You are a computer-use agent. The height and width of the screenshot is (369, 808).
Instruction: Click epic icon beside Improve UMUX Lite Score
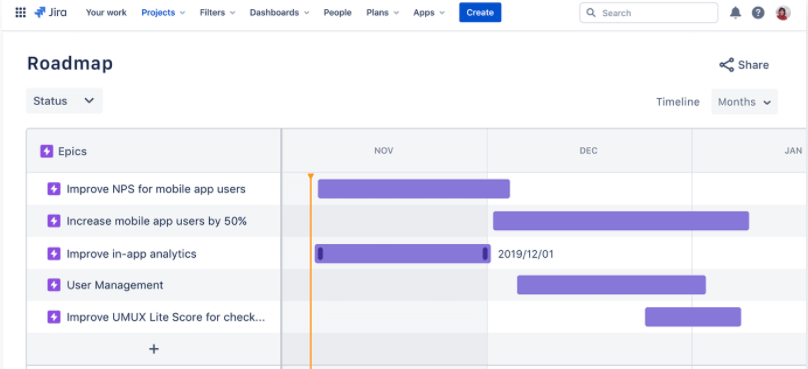click(x=54, y=317)
